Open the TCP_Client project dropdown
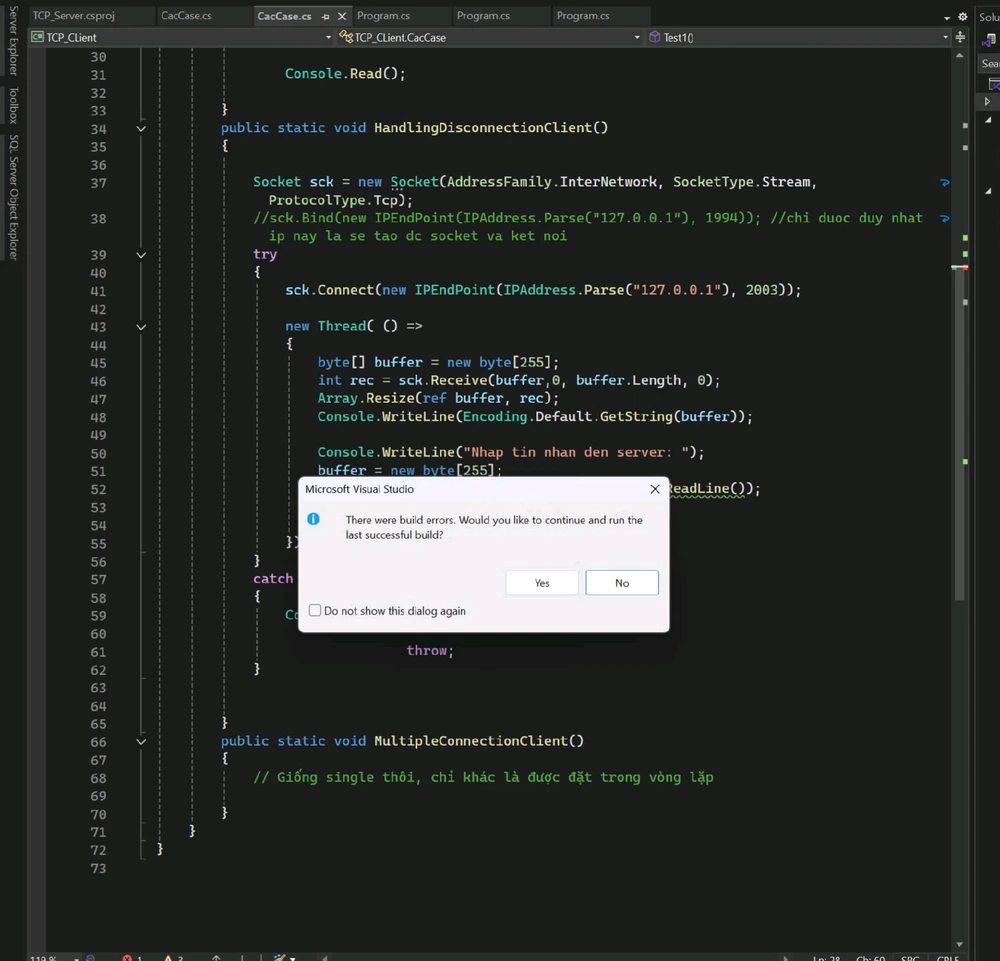1000x961 pixels. pyautogui.click(x=328, y=37)
